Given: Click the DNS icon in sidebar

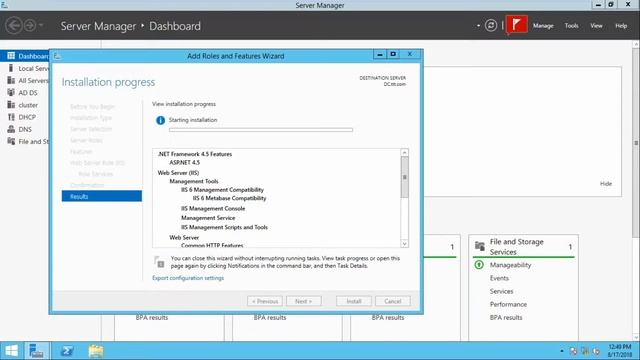Looking at the screenshot, I should point(11,129).
